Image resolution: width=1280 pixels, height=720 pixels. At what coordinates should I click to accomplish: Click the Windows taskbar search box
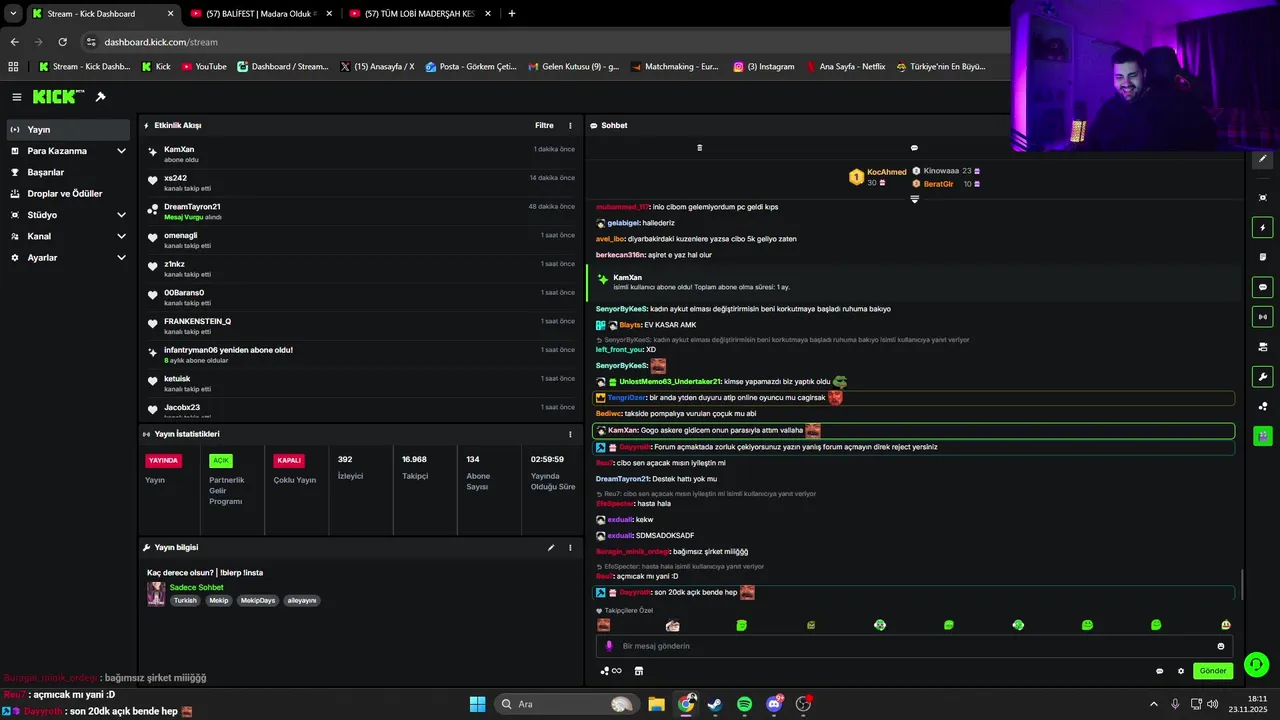568,704
